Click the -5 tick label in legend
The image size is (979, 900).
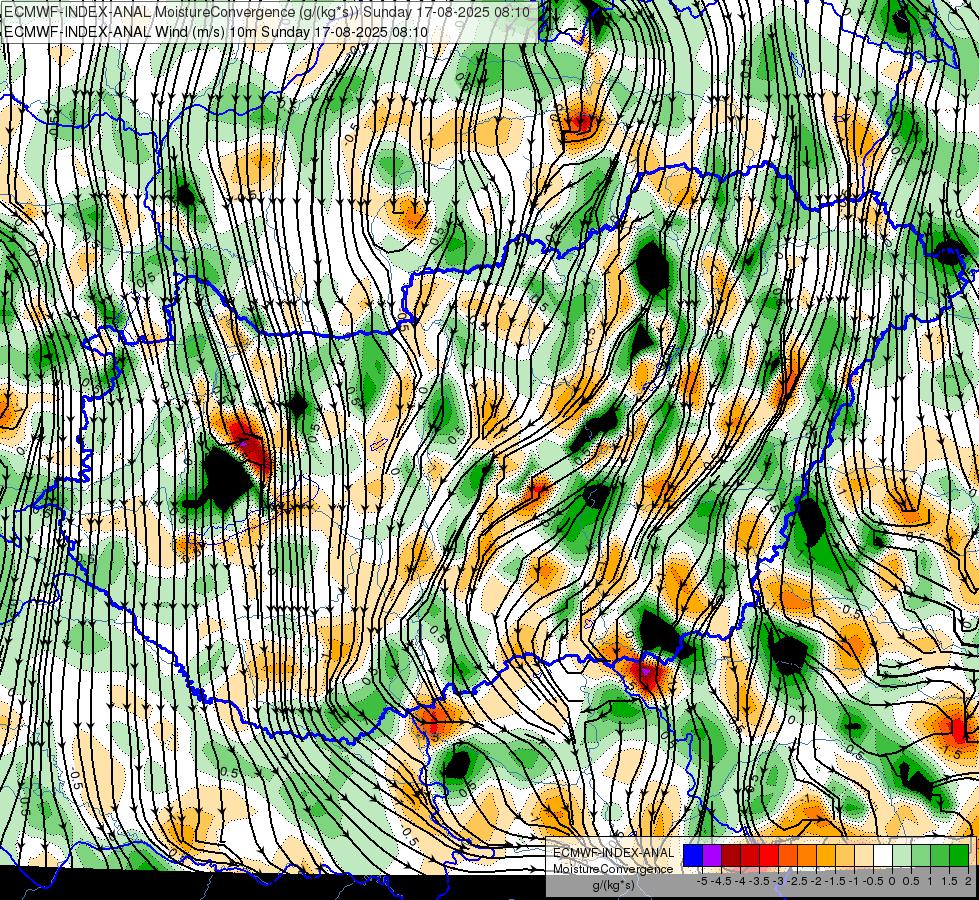702,881
